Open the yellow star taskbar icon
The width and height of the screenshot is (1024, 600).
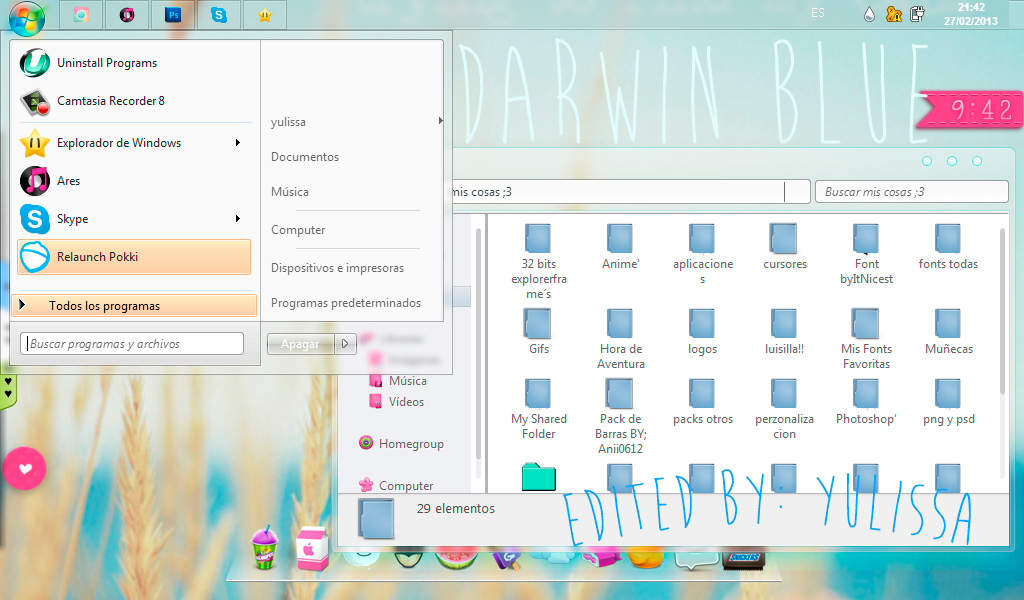coord(264,15)
